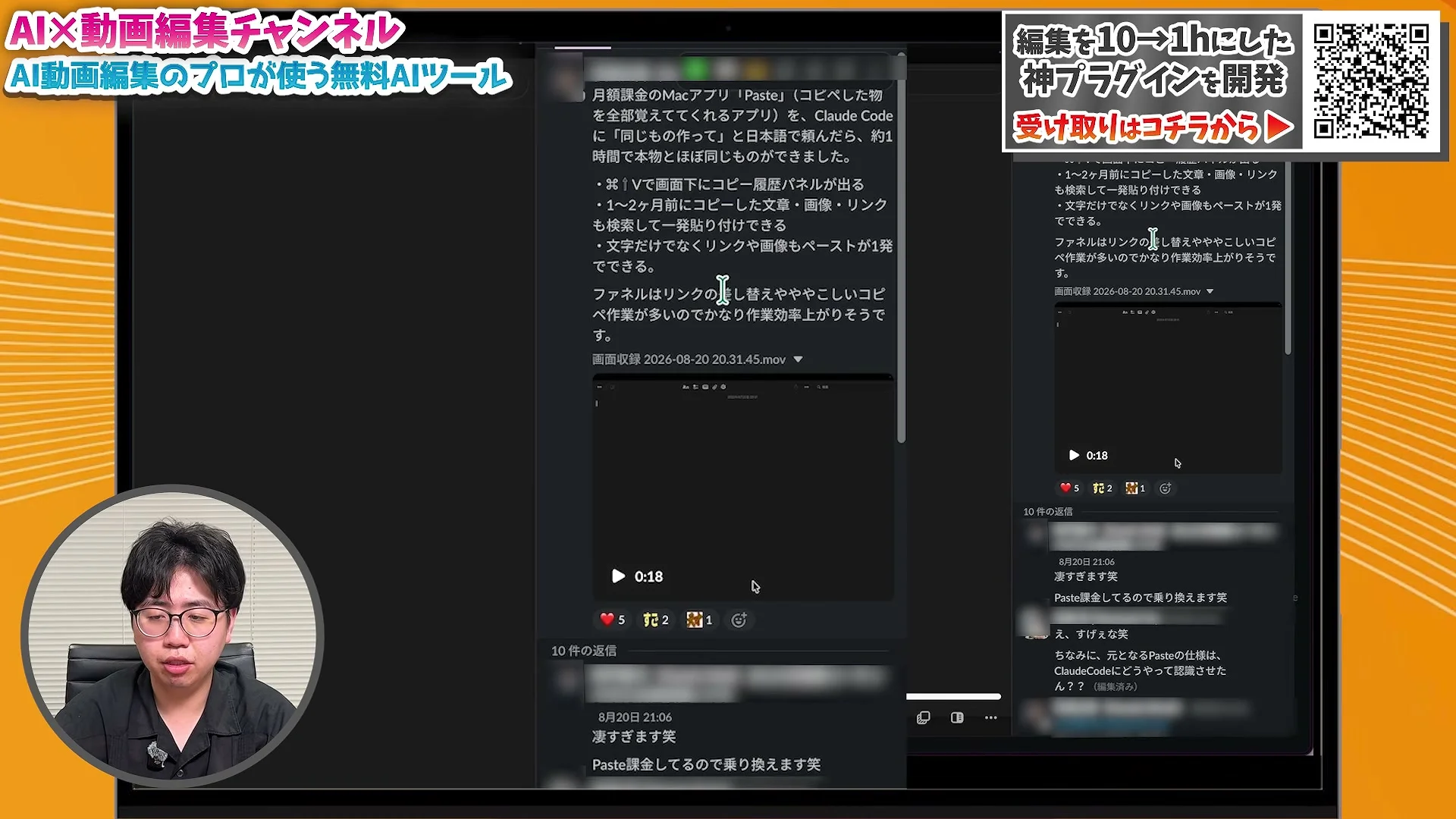Viewport: 1456px width, 819px height.
Task: Select the '凄すぎます笑' reply in the right panel
Action: click(1086, 576)
